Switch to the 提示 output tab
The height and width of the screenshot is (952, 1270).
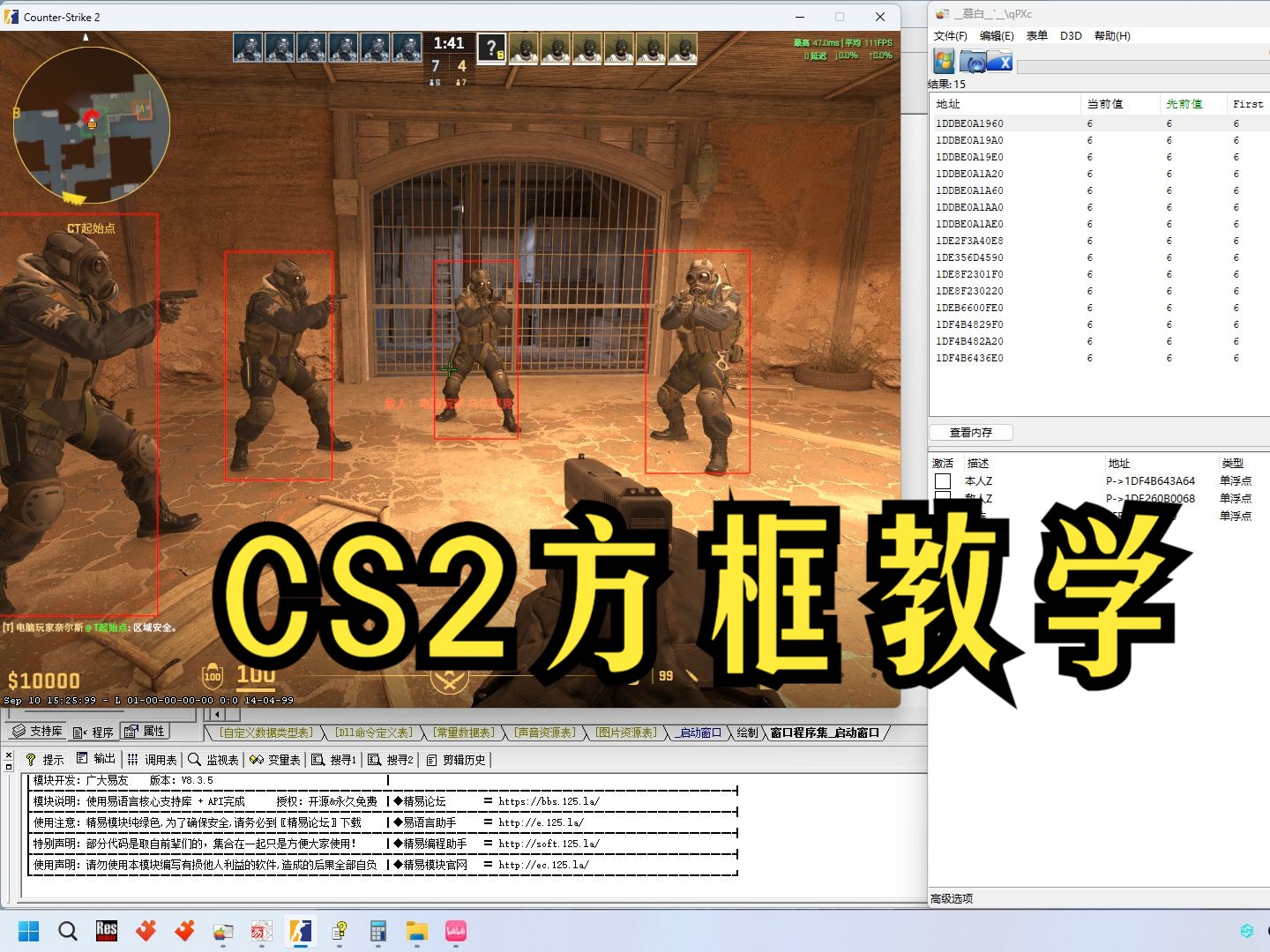pos(45,759)
